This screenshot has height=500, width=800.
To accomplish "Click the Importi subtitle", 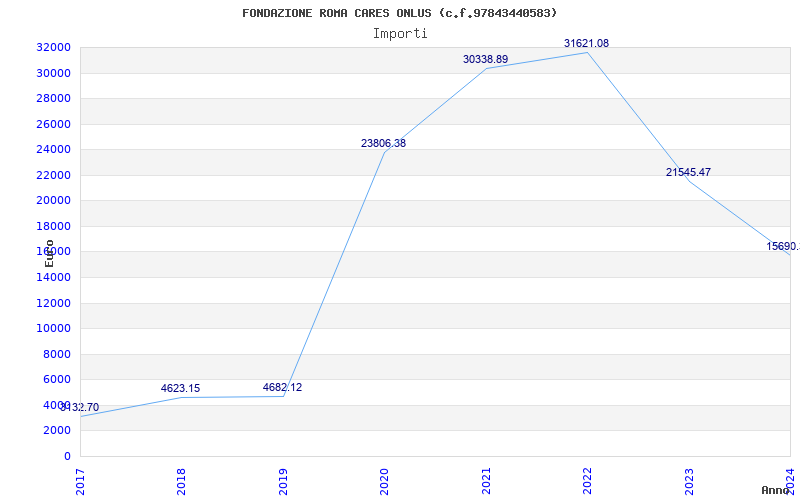I will 399,34.
